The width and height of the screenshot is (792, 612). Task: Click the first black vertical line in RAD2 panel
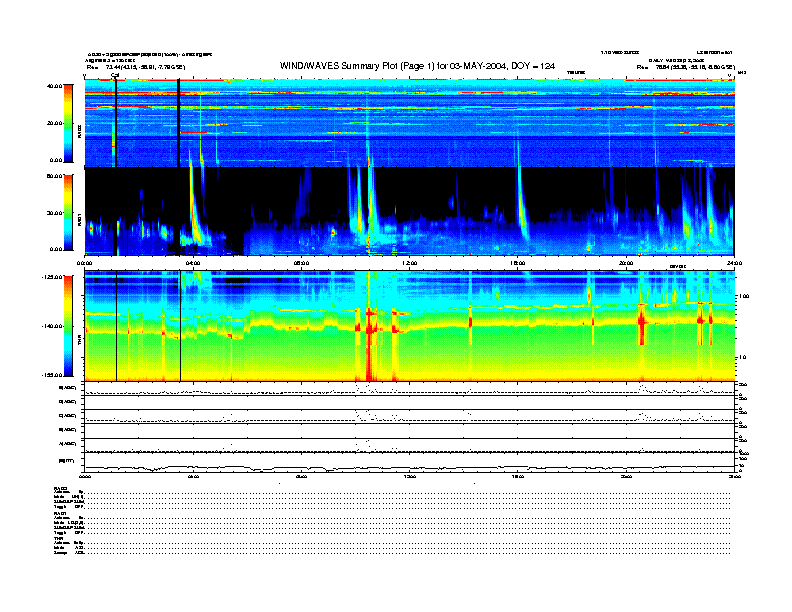[116, 120]
